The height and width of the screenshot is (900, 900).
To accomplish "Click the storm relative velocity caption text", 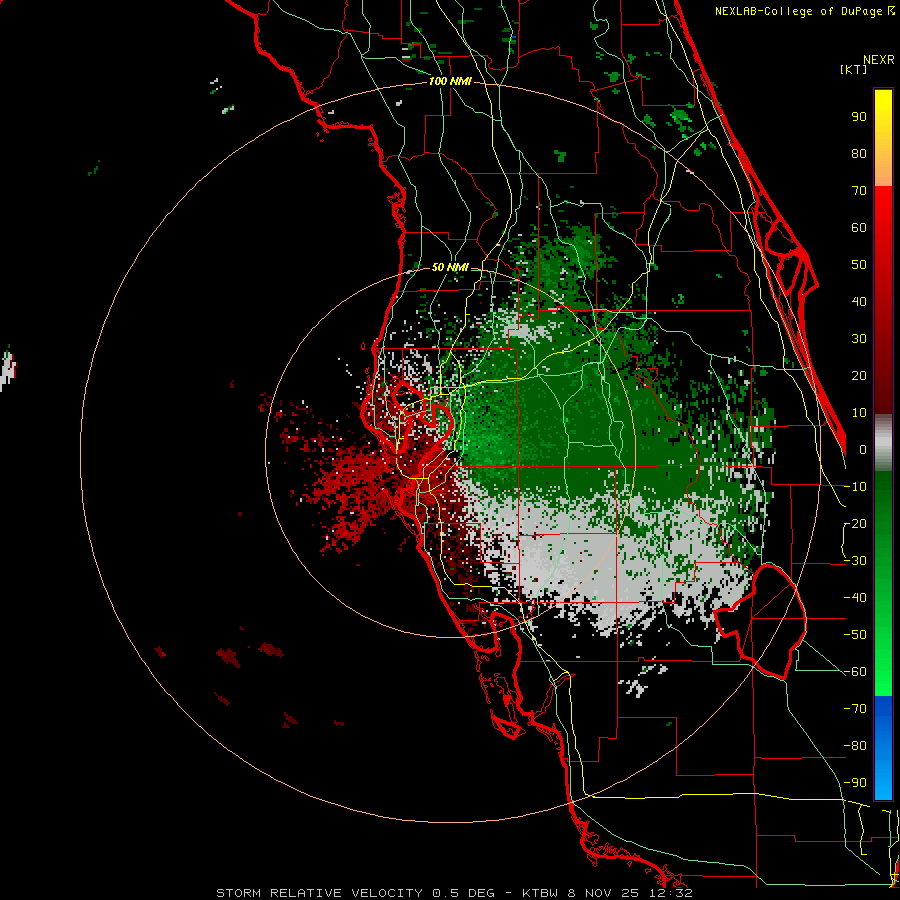I will click(x=454, y=893).
